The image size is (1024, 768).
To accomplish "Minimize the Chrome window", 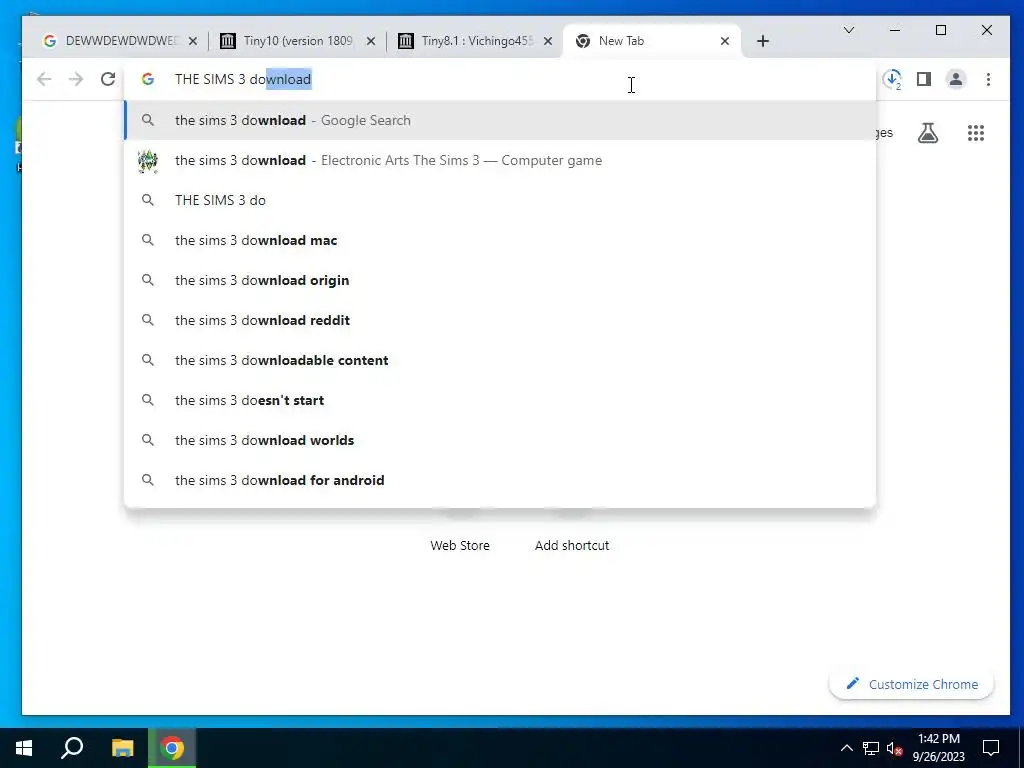I will [x=895, y=30].
